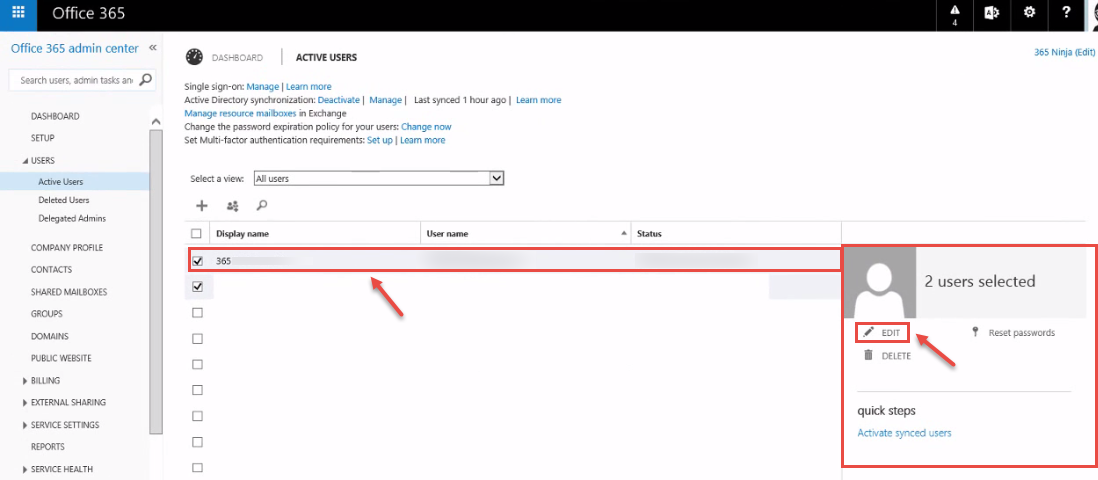Check the third user row checkbox
The image size is (1098, 480).
197,313
